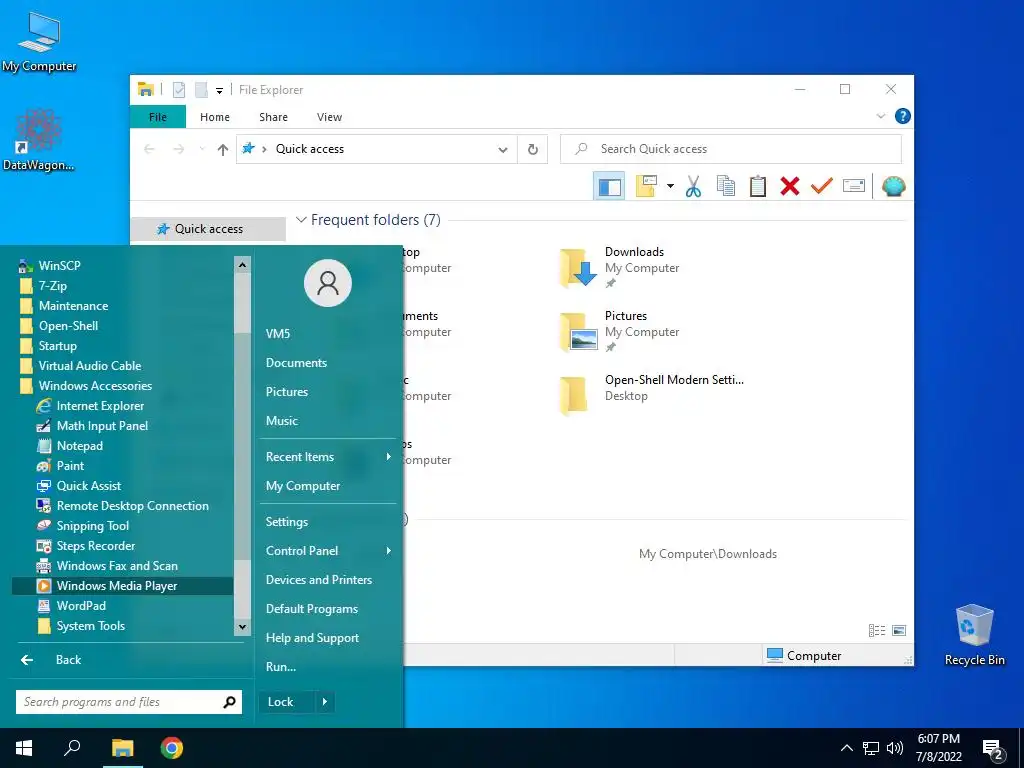Click the Cut scissors icon
Viewport: 1024px width, 768px height.
[693, 187]
